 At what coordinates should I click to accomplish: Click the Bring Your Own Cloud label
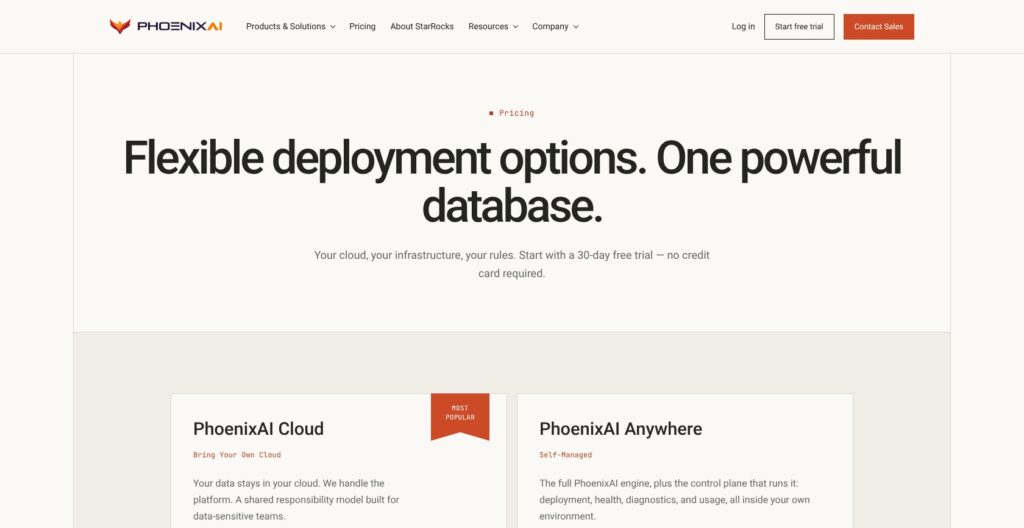[237, 455]
